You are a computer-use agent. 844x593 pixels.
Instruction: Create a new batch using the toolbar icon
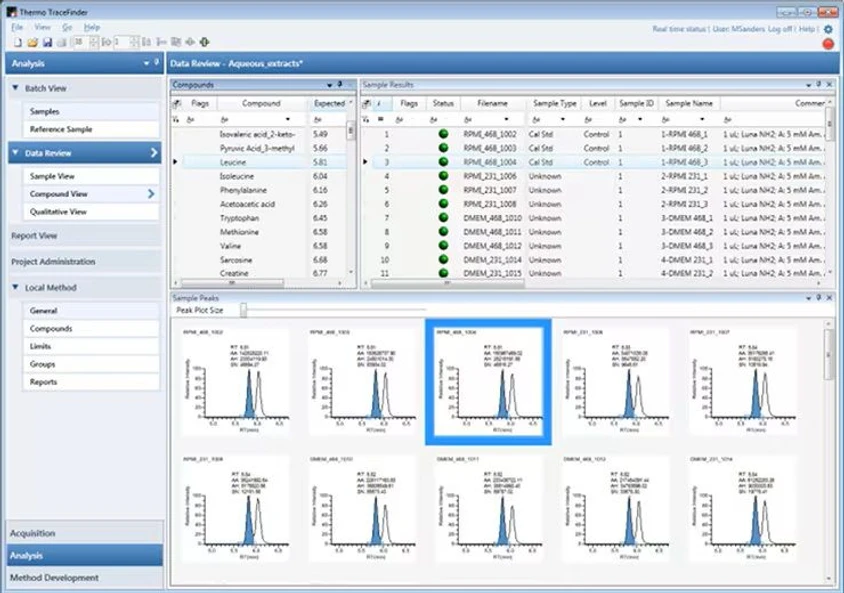(x=16, y=42)
